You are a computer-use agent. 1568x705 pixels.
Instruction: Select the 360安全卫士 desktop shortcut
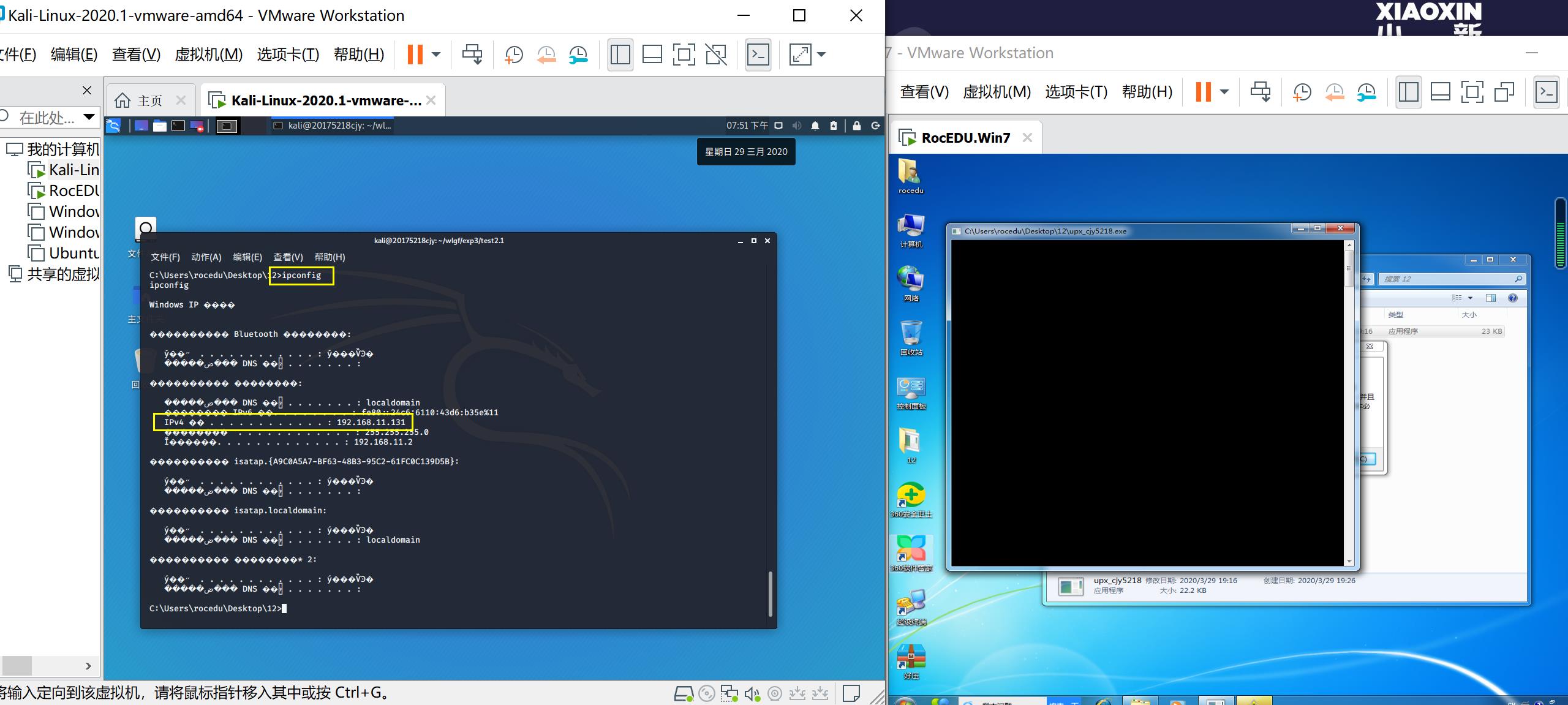(911, 500)
